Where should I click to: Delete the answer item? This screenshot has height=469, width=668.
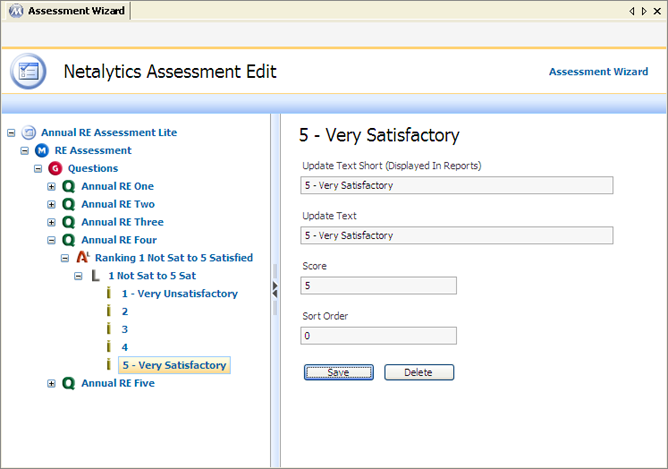click(419, 372)
